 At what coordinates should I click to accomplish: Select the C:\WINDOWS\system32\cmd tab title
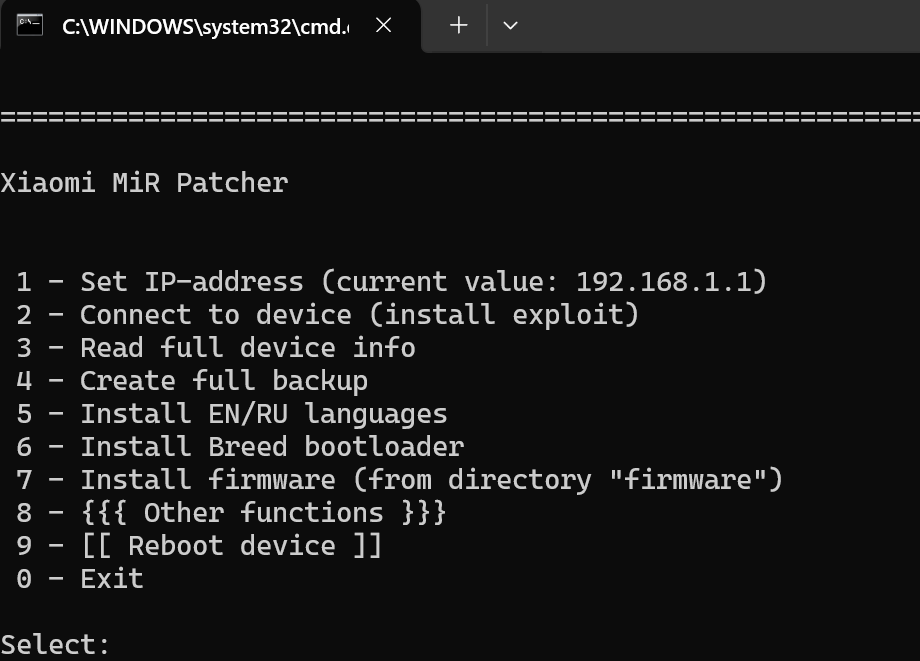(205, 27)
